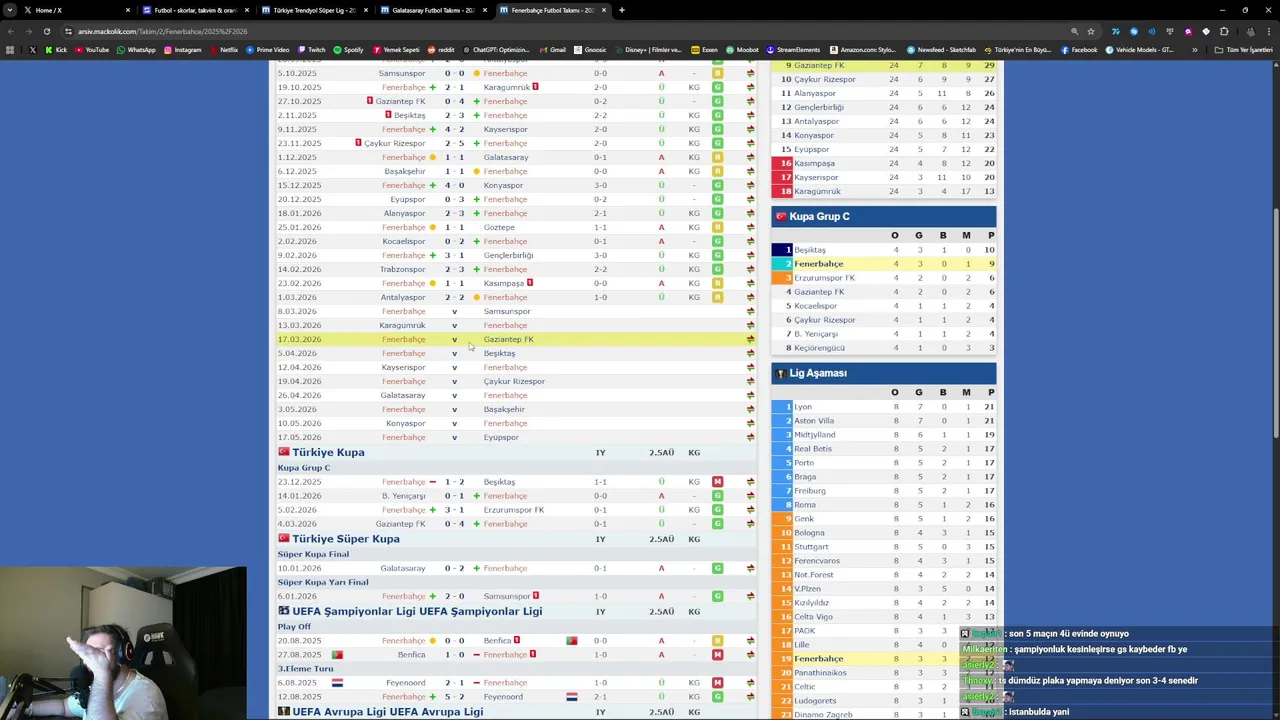Click the M result badge on 23.12.2025 Beşiktaş cup row
Viewport: 1280px width, 720px height.
717,482
